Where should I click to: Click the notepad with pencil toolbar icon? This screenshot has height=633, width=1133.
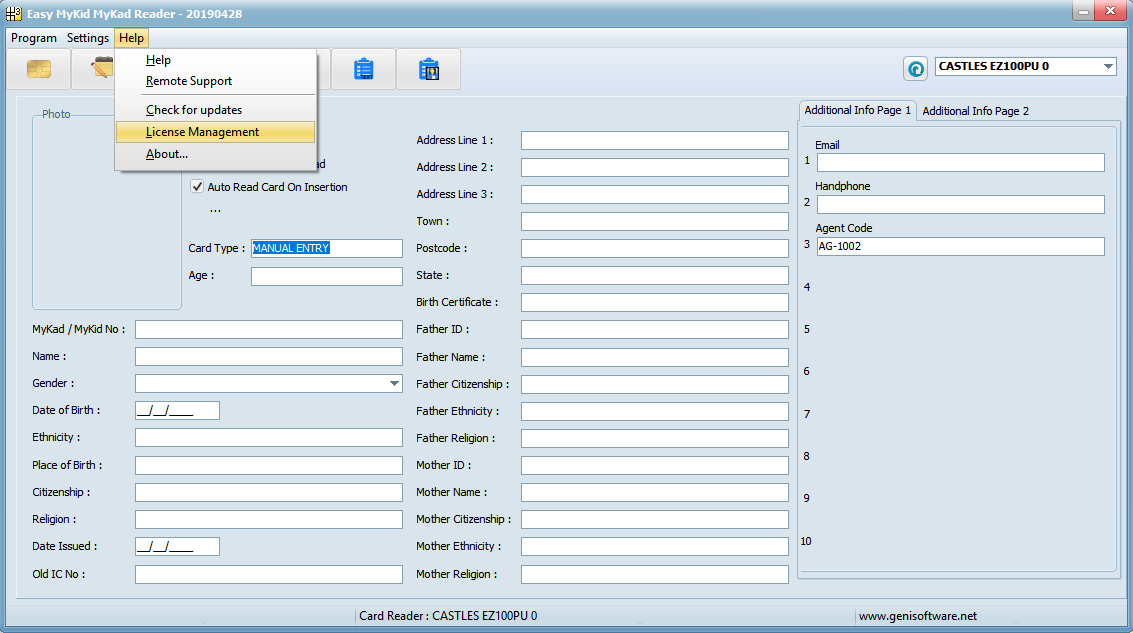point(98,69)
